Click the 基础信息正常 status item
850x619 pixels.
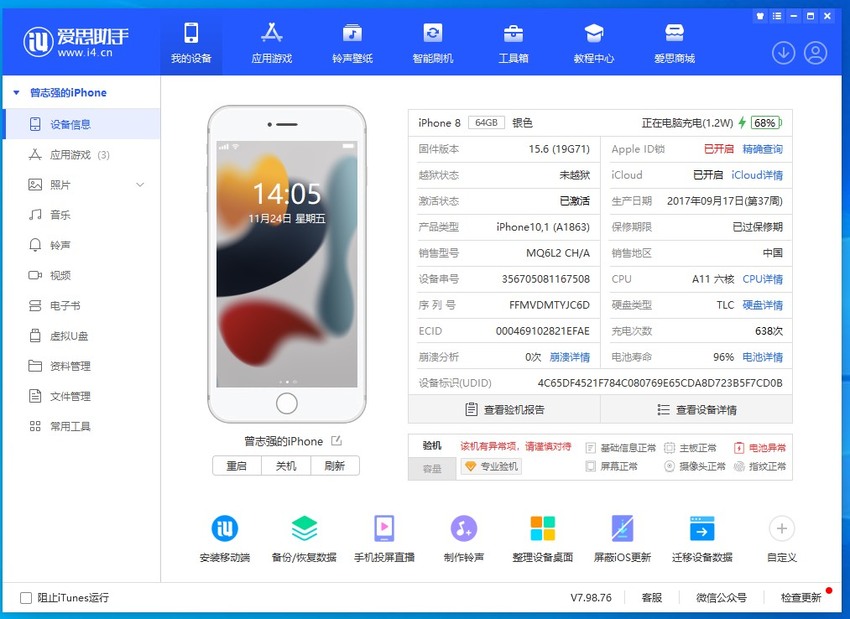(621, 448)
